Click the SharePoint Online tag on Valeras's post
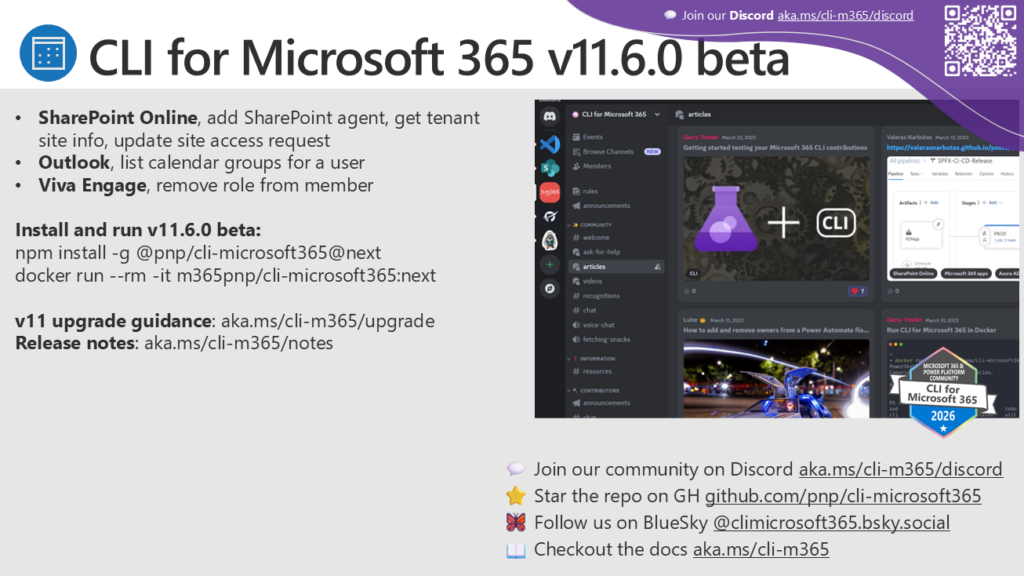The image size is (1024, 576). pos(913,274)
